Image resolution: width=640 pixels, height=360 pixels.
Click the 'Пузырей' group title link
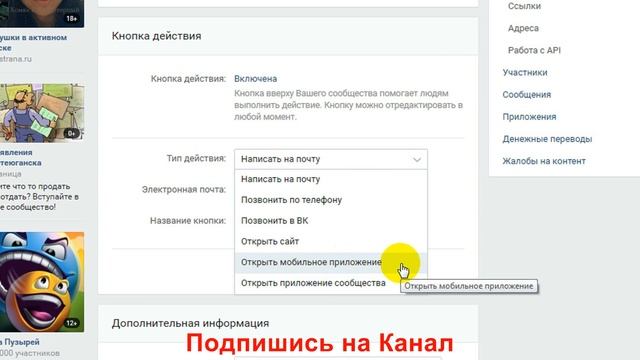(20, 342)
